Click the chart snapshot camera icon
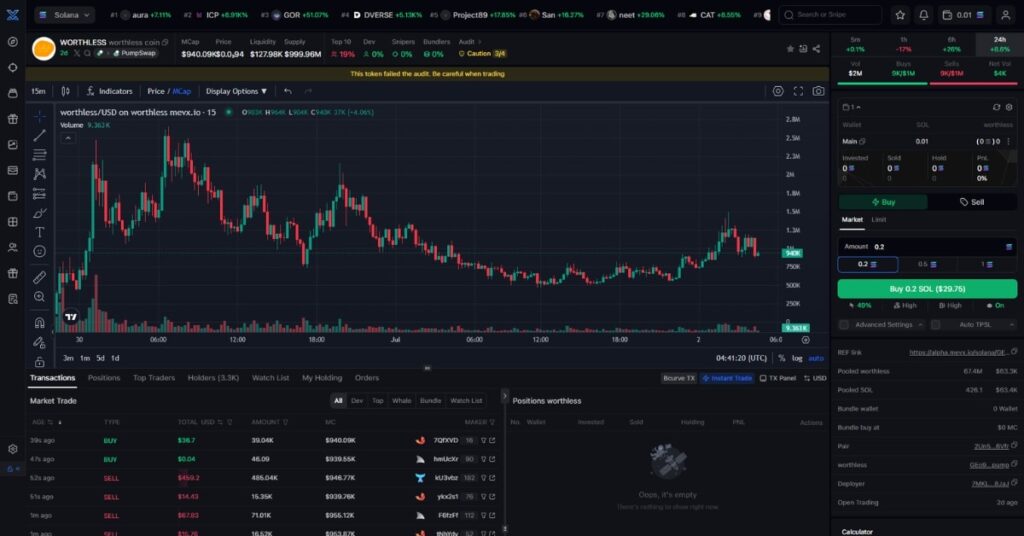The image size is (1024, 536). coord(818,91)
